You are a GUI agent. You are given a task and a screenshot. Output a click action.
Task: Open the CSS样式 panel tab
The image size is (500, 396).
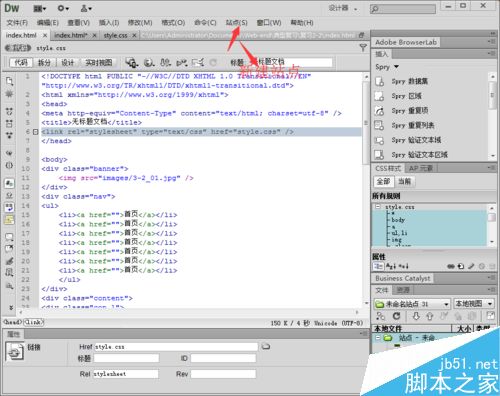388,168
